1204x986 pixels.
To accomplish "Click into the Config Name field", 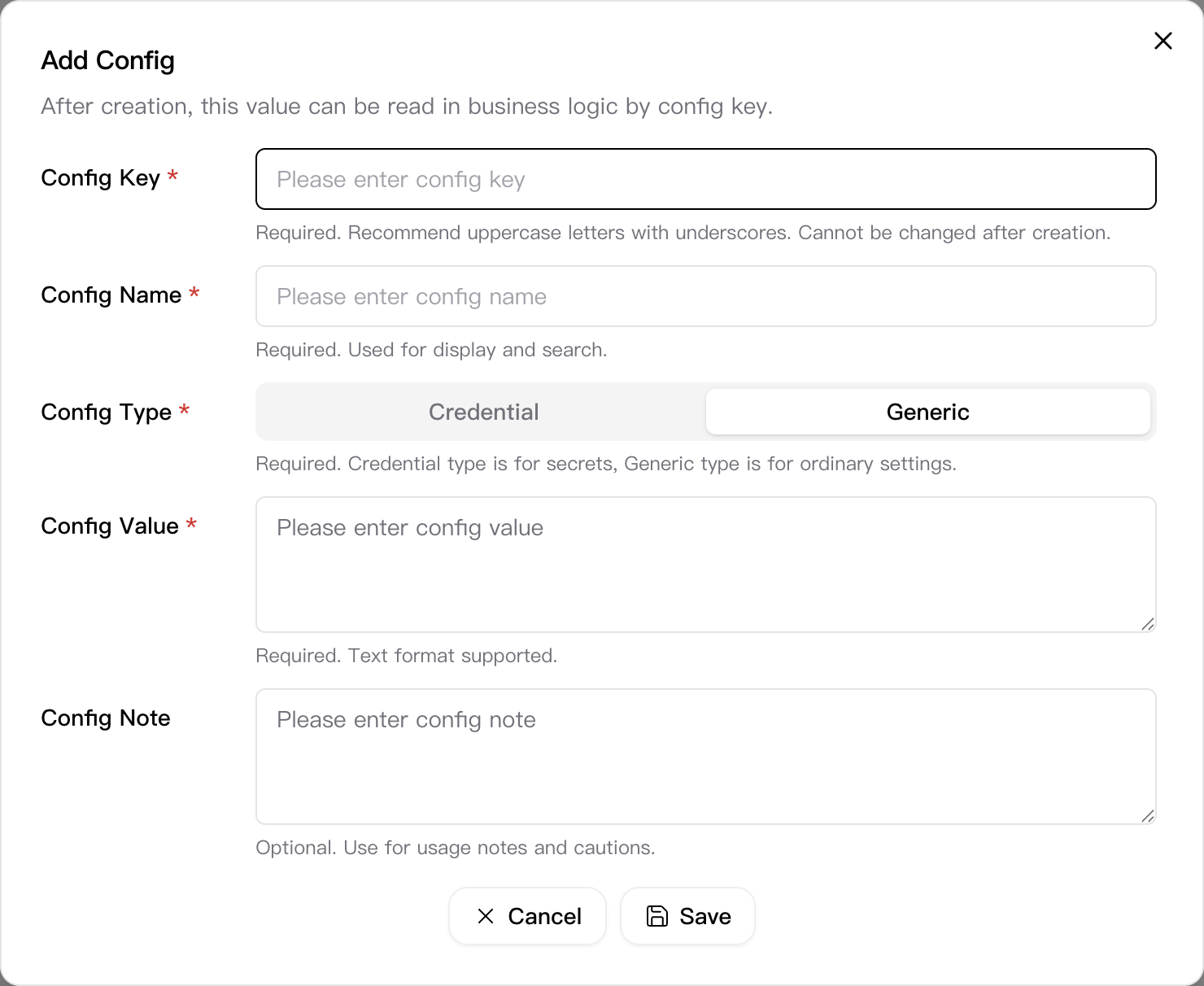I will pyautogui.click(x=705, y=296).
